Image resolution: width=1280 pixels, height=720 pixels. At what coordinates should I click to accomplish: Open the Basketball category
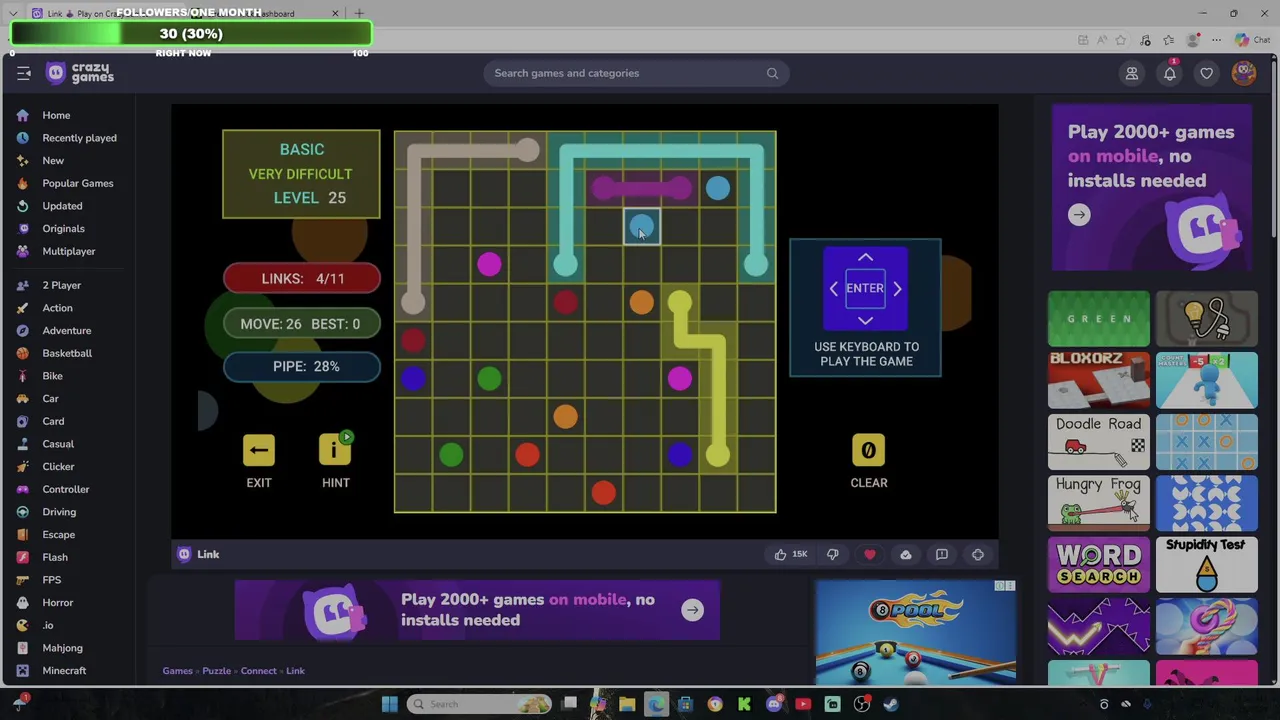(67, 353)
